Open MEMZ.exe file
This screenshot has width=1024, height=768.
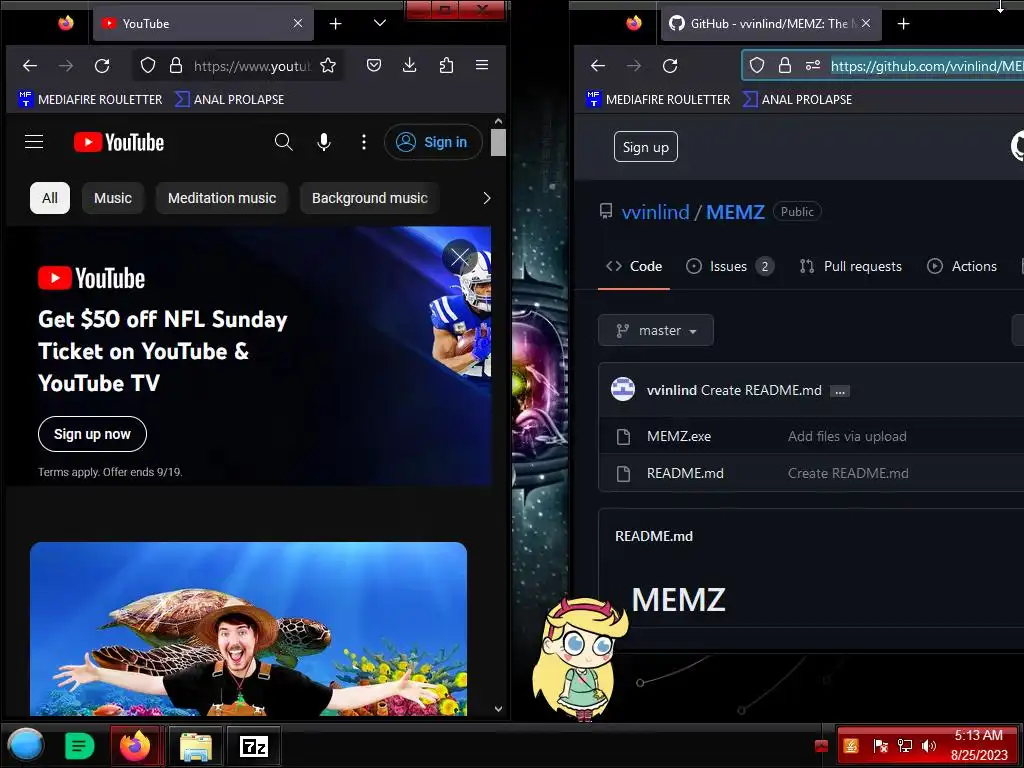point(679,436)
